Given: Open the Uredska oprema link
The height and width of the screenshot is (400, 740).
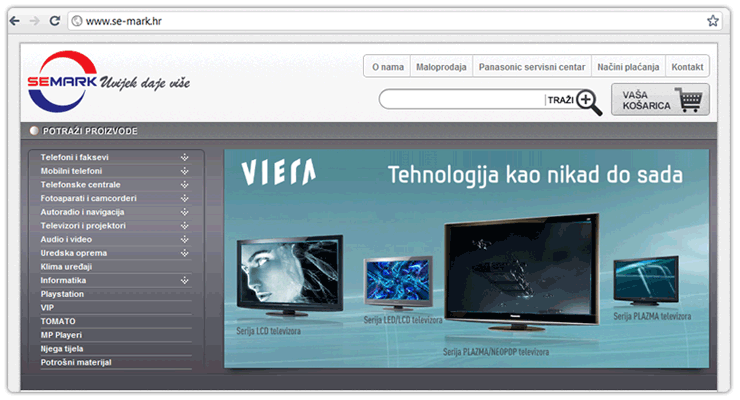Looking at the screenshot, I should 74,253.
